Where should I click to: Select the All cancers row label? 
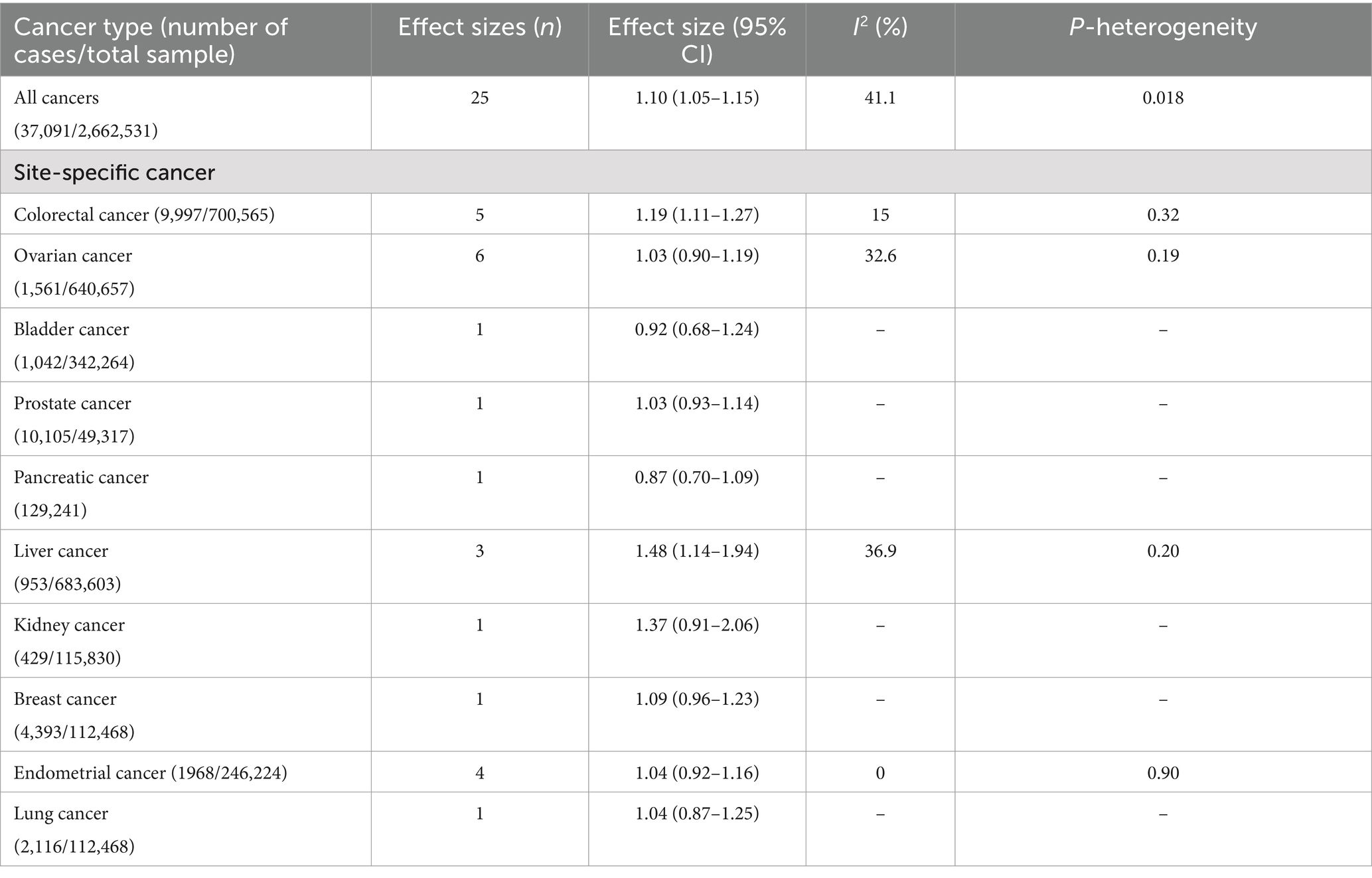pos(86,114)
